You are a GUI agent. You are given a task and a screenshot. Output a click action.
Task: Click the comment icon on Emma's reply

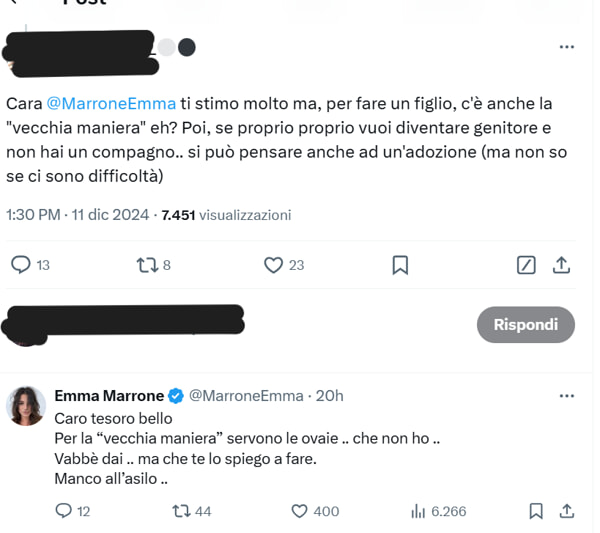click(65, 511)
